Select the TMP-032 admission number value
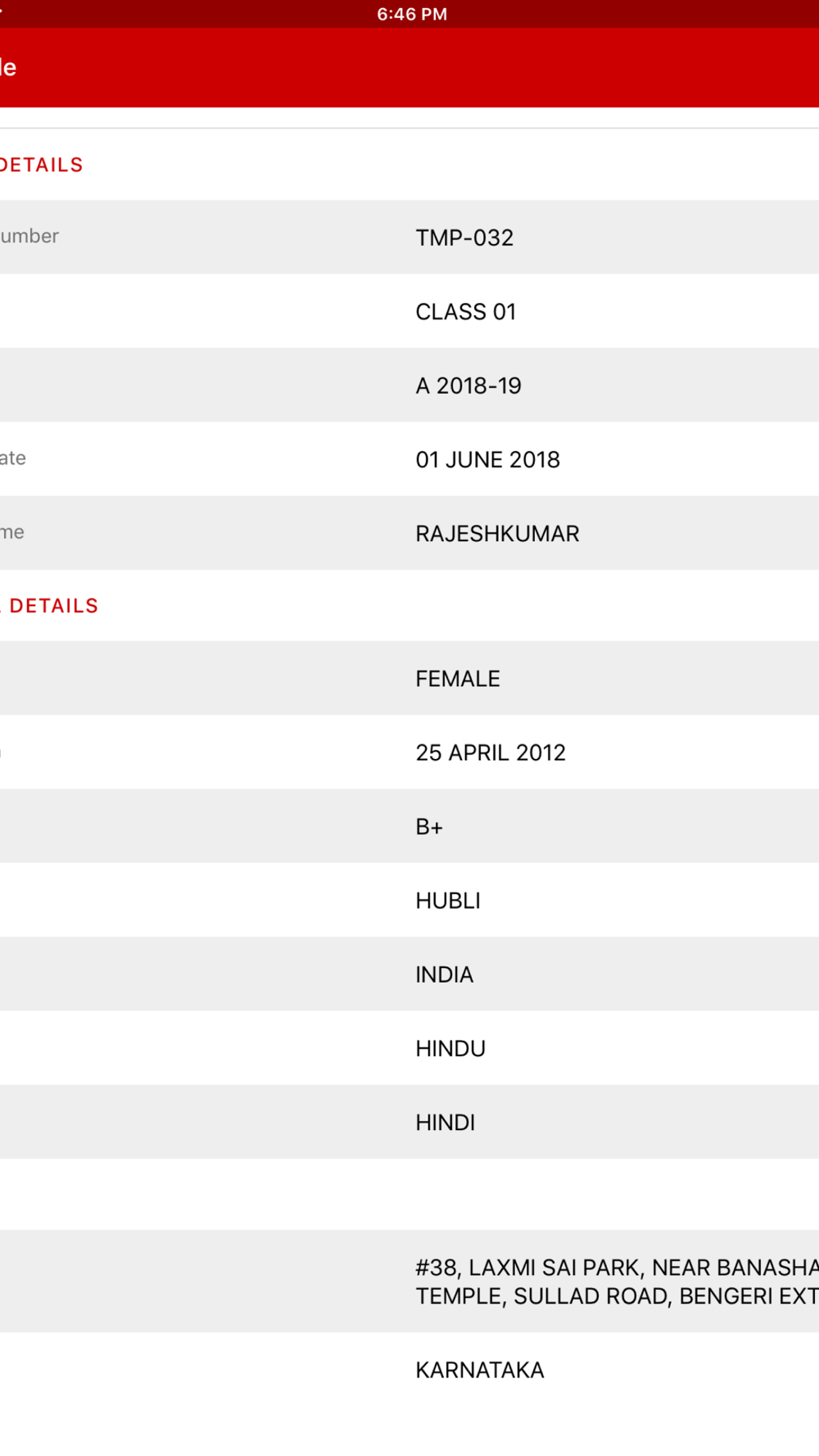The height and width of the screenshot is (1456, 819). [464, 237]
